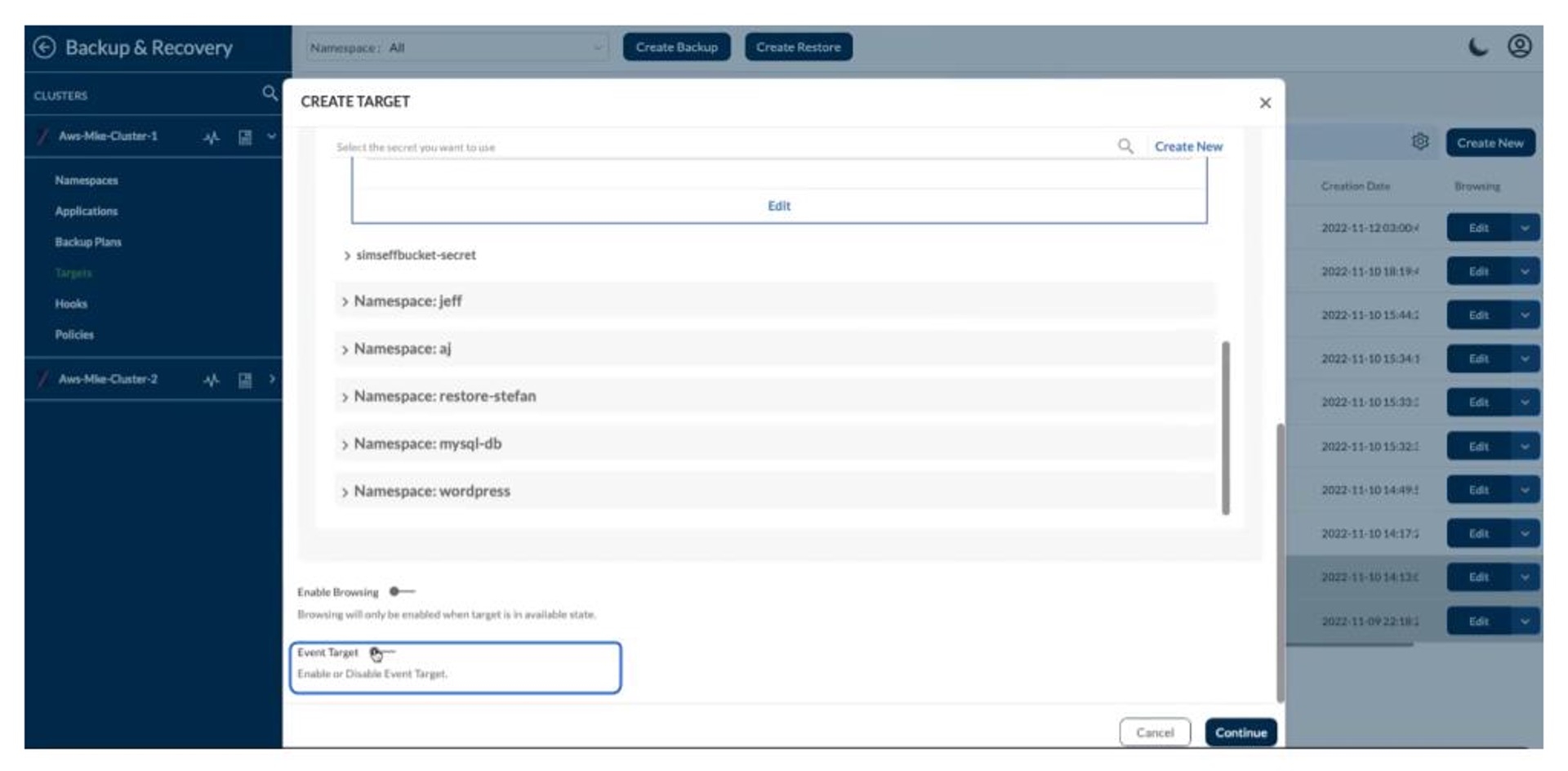
Task: Click the secret search input field
Action: [719, 147]
